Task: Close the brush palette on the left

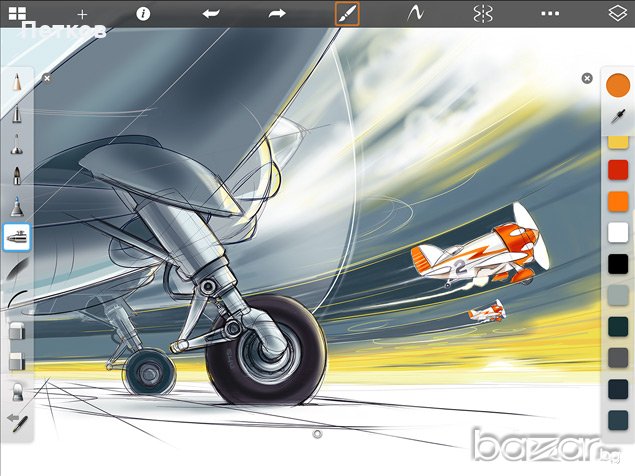Action: [46, 77]
